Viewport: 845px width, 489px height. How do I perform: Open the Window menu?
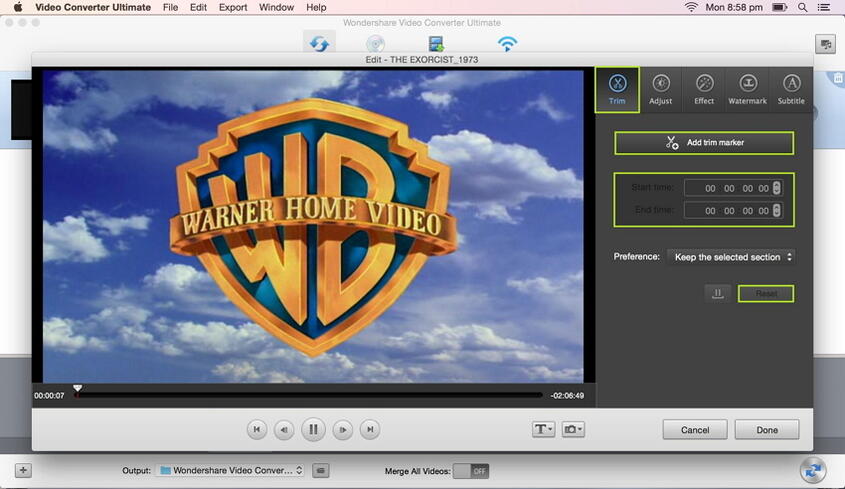coord(276,7)
